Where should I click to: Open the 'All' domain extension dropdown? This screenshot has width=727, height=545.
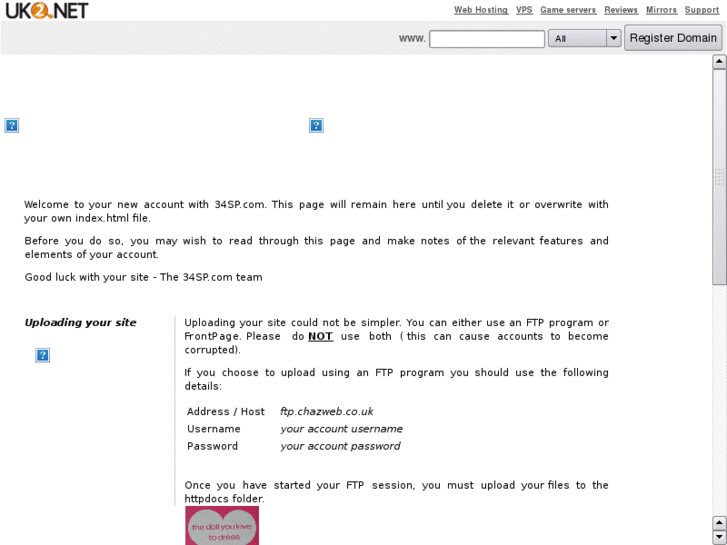click(584, 38)
